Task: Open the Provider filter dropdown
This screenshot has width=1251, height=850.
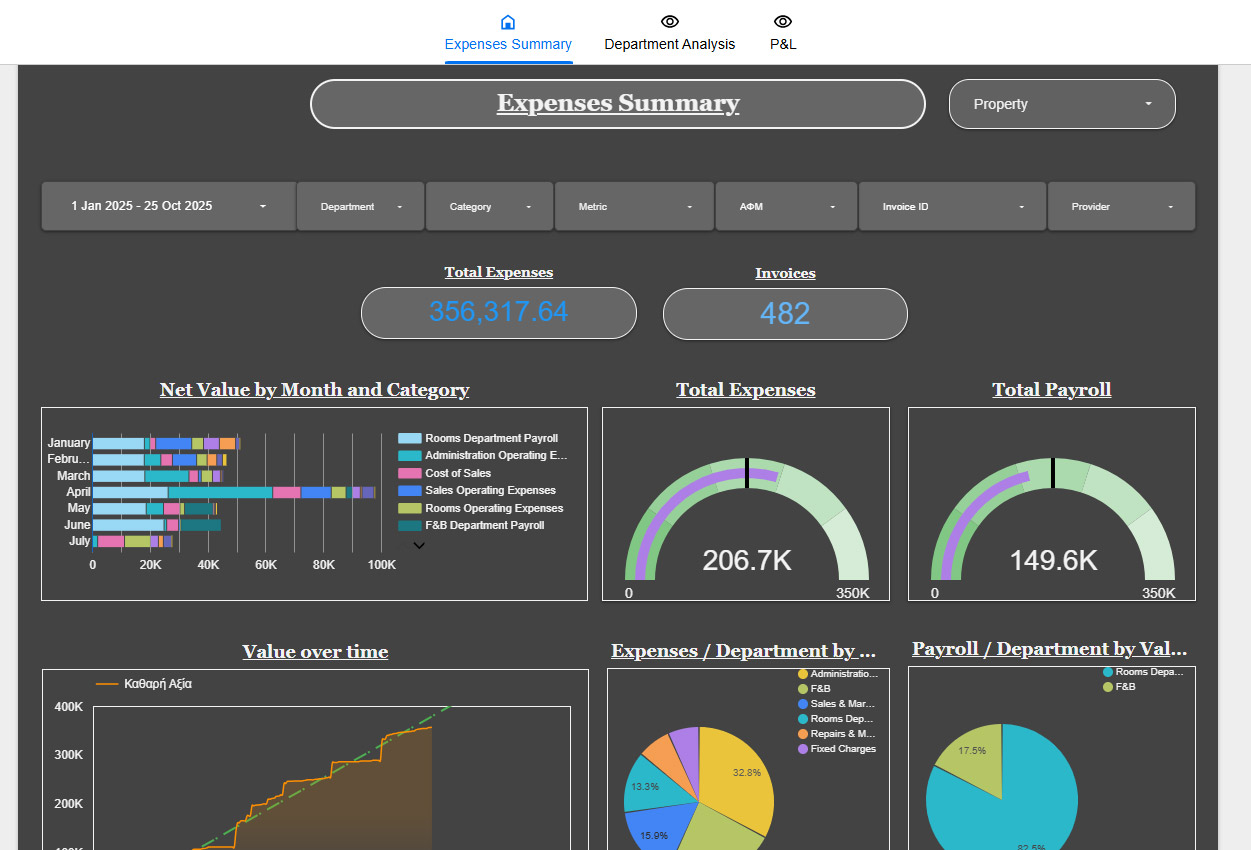Action: (1121, 207)
